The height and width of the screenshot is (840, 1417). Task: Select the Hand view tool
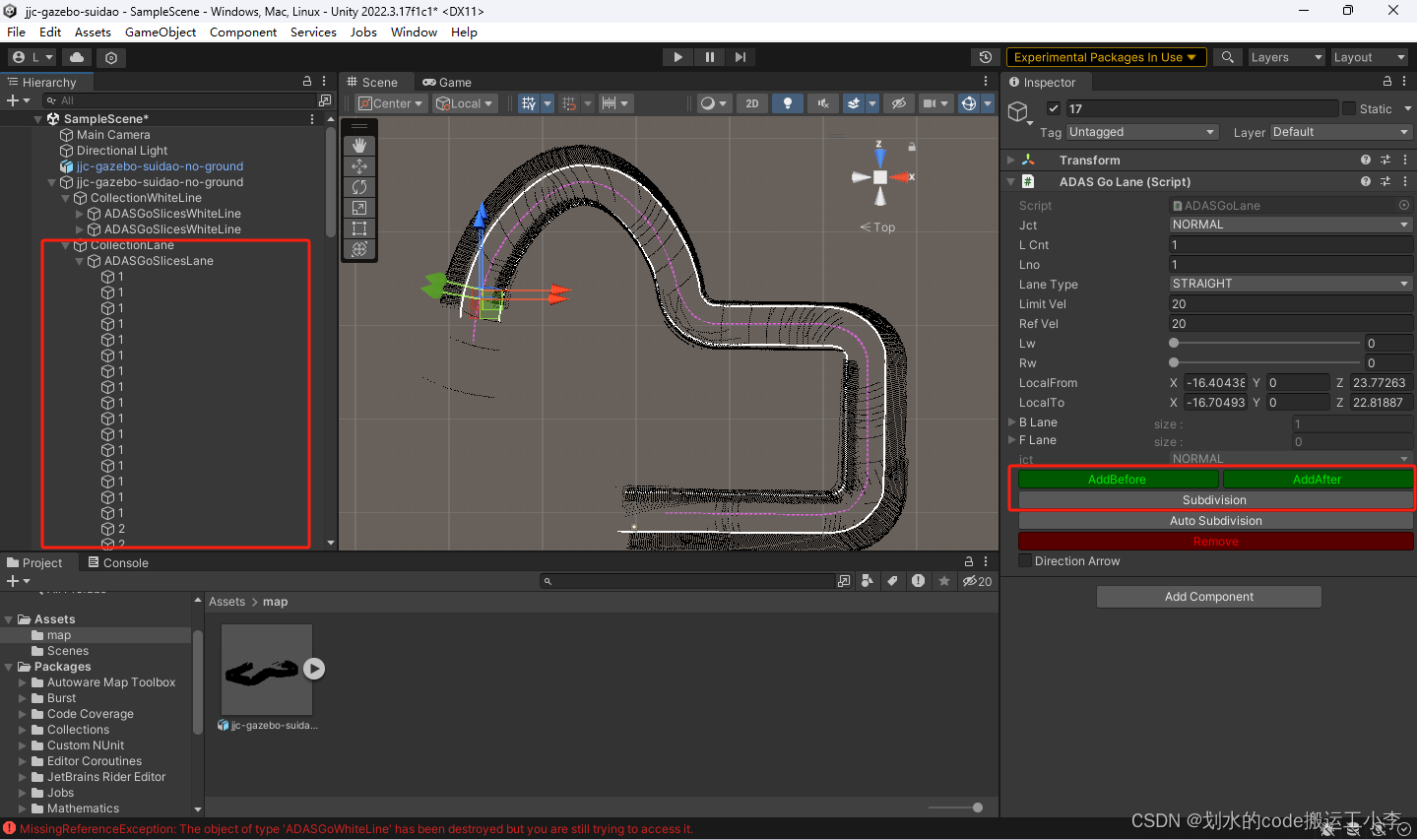[359, 145]
